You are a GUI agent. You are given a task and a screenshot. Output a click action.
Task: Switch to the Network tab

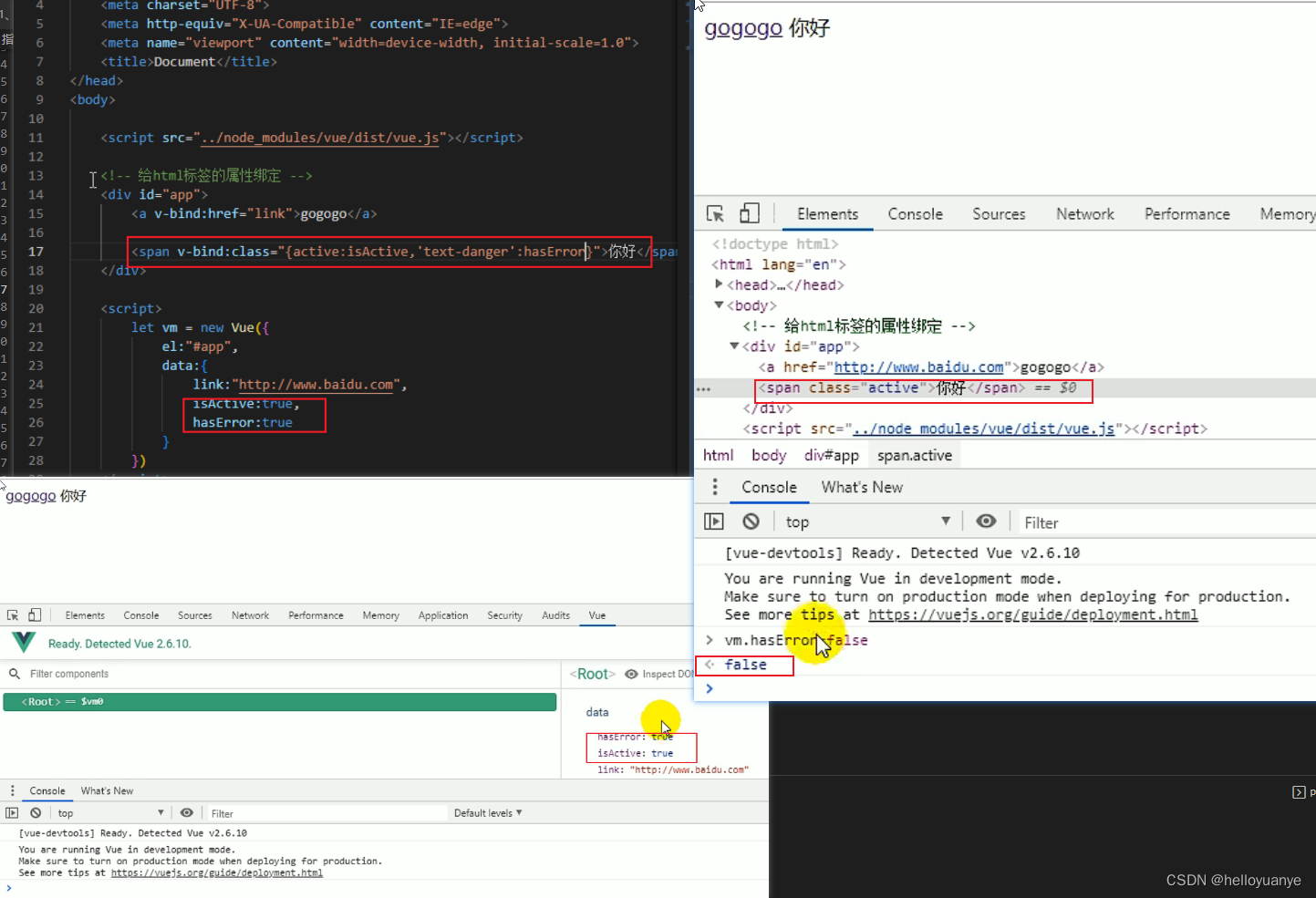pos(1084,212)
